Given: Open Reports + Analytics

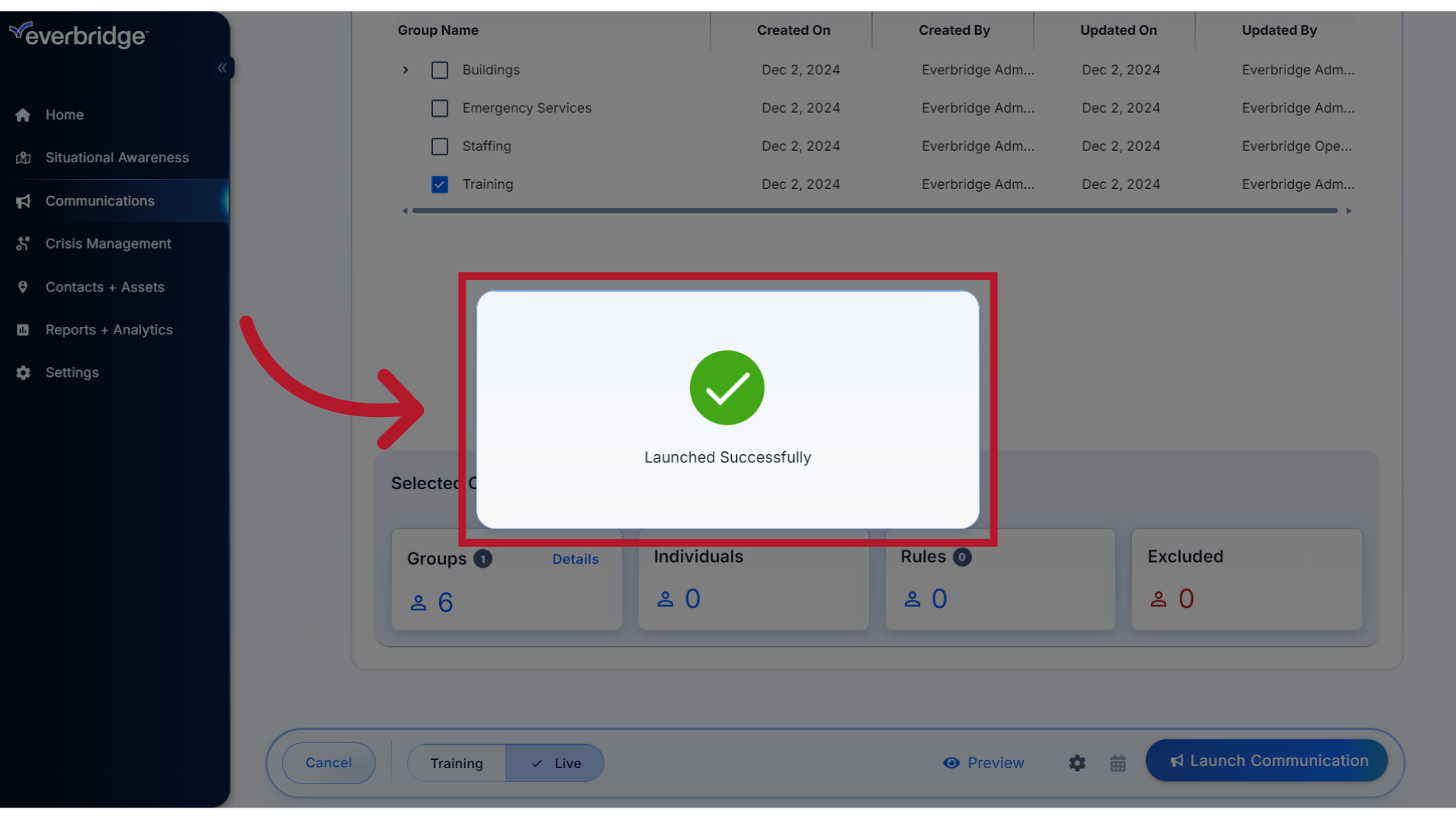Looking at the screenshot, I should pos(108,329).
